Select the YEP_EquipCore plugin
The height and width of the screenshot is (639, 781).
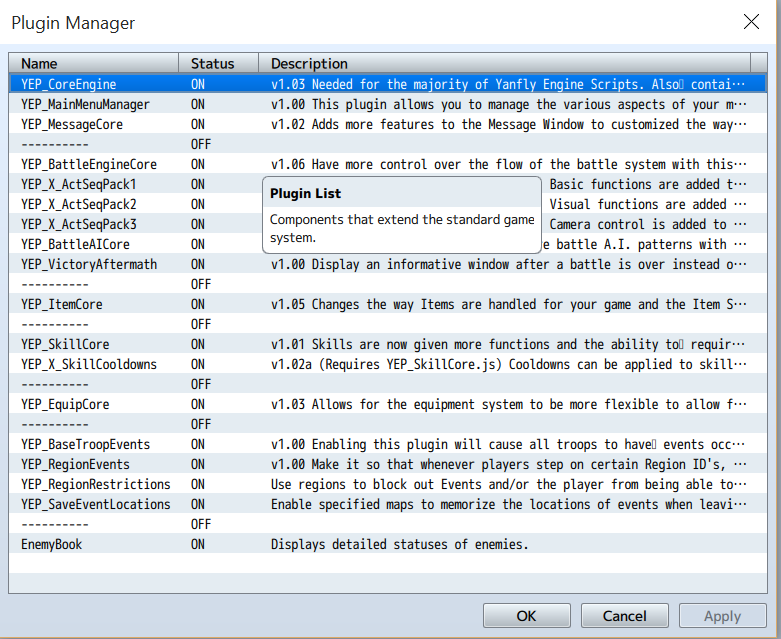click(x=65, y=404)
